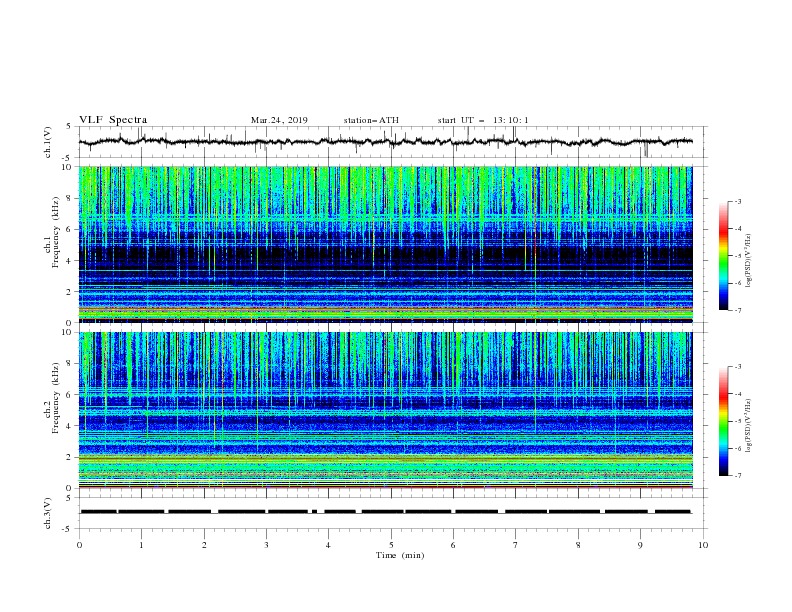This screenshot has height=612, width=792.
Task: Click the log(PSD) label of the upper color bar
Action: (748, 261)
